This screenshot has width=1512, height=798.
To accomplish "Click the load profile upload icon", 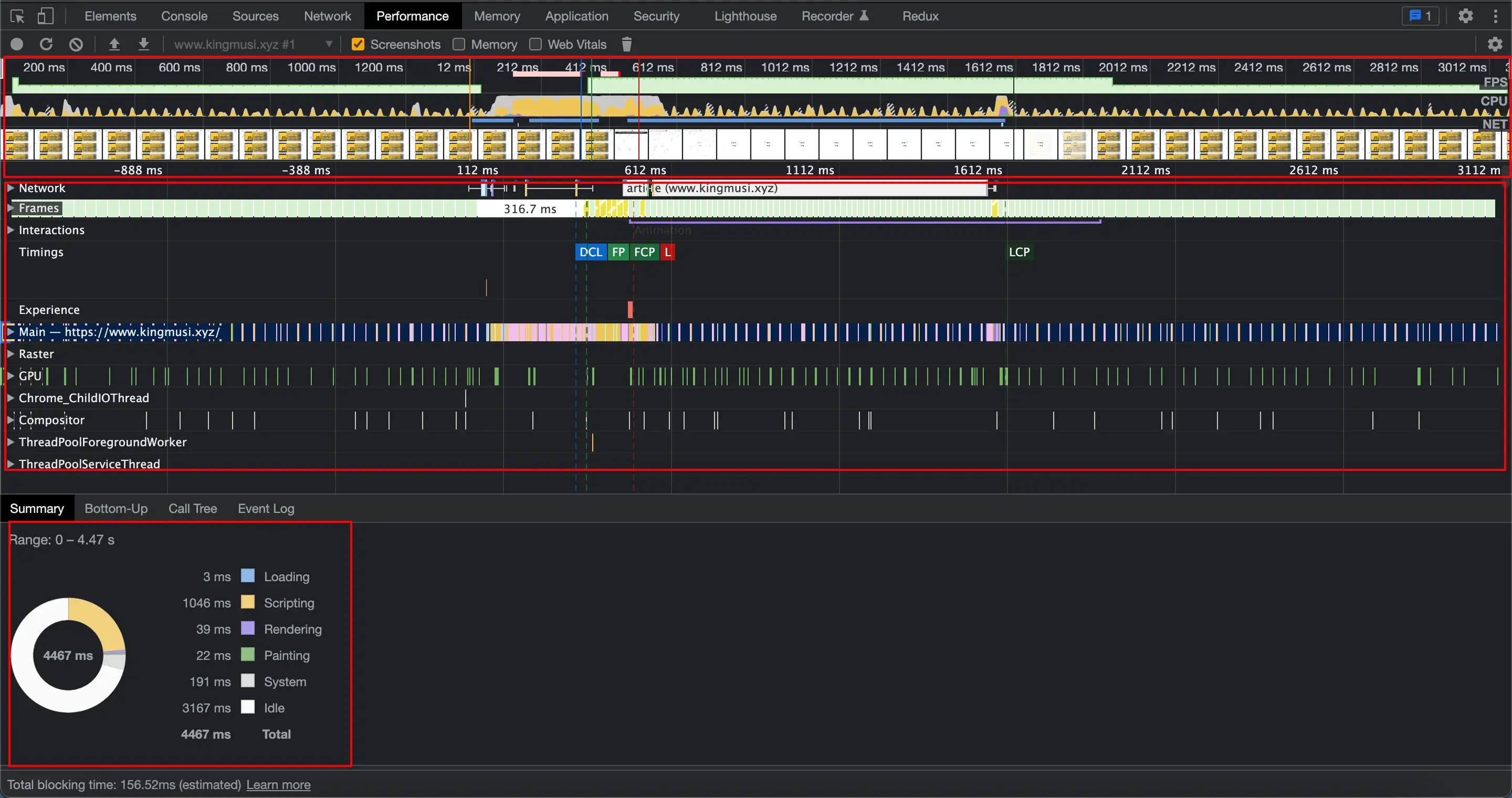I will tap(114, 44).
